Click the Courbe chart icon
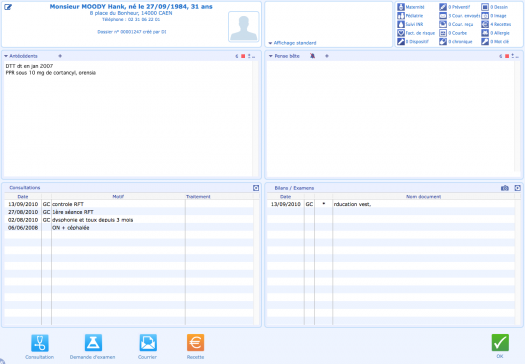Screen dimensions: 525x364 point(443,33)
